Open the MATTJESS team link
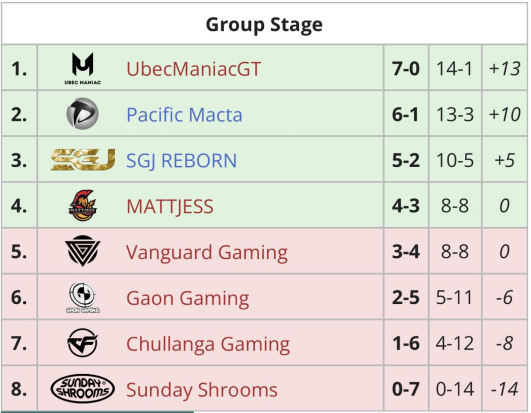The width and height of the screenshot is (531, 413). (170, 206)
